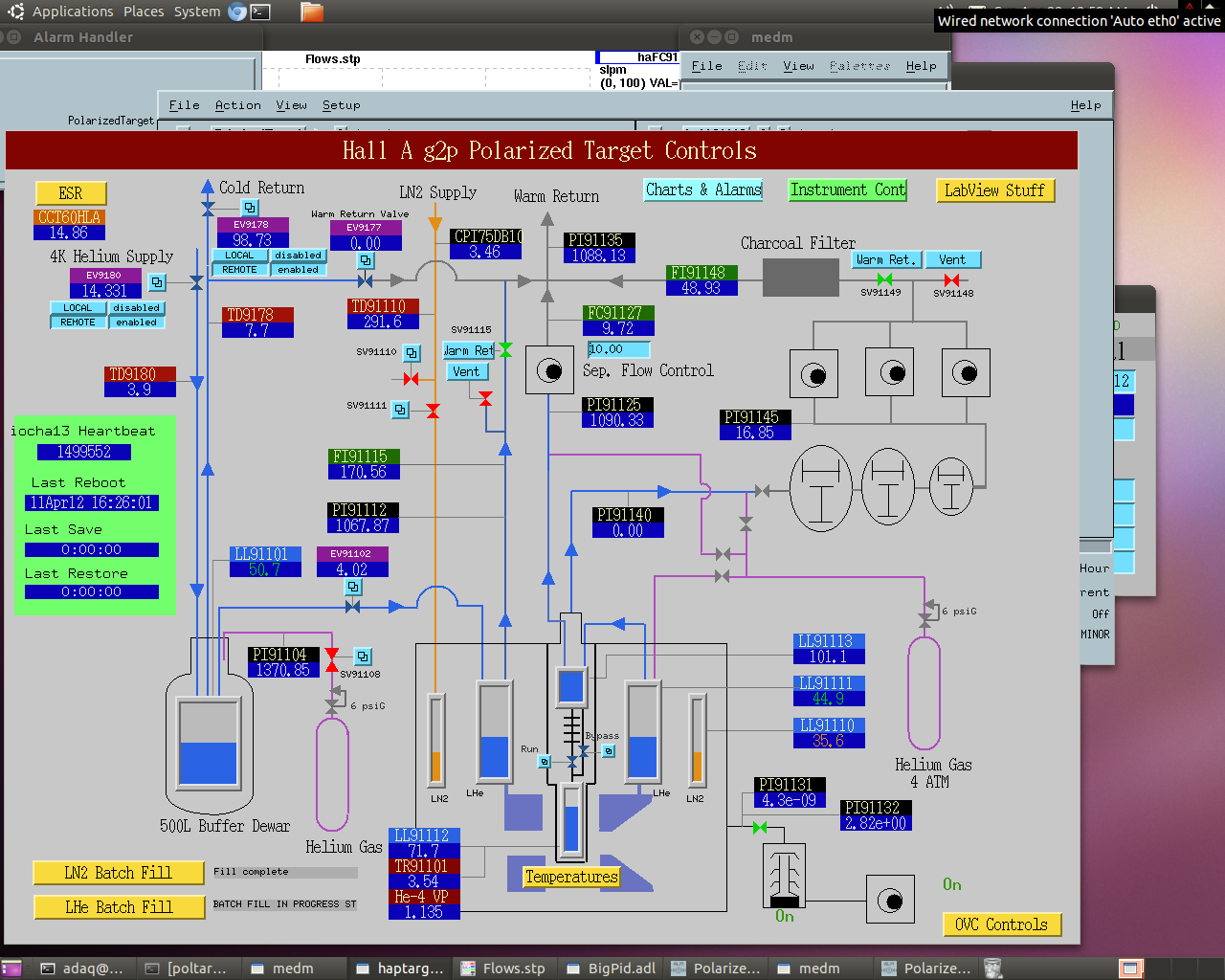The height and width of the screenshot is (980, 1225).
Task: Click the OVC pump symbol at bottom right
Action: [x=890, y=901]
